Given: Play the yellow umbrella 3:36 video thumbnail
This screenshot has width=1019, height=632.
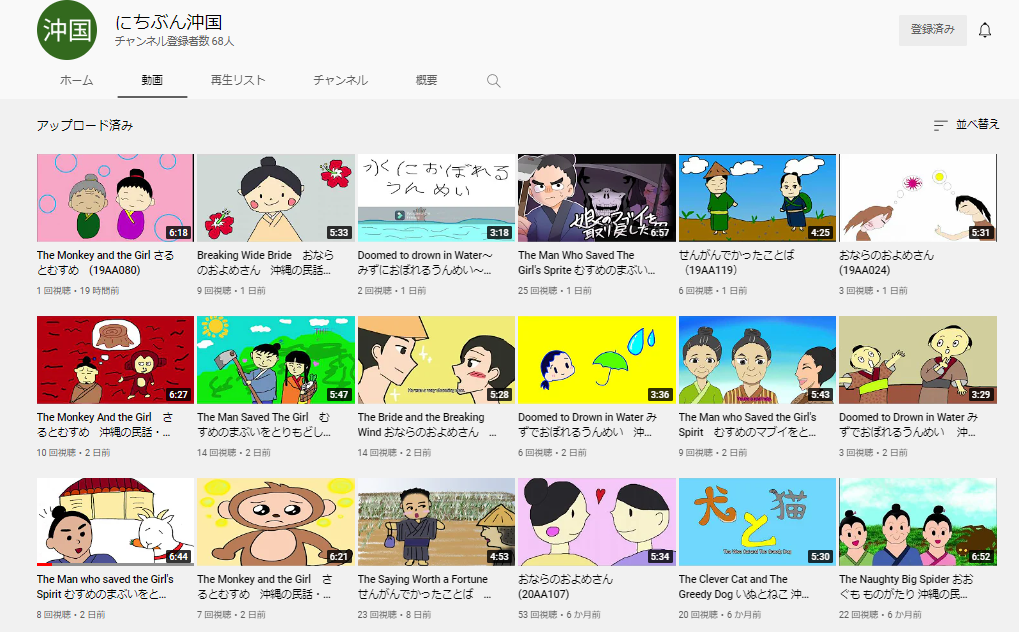Looking at the screenshot, I should click(596, 359).
